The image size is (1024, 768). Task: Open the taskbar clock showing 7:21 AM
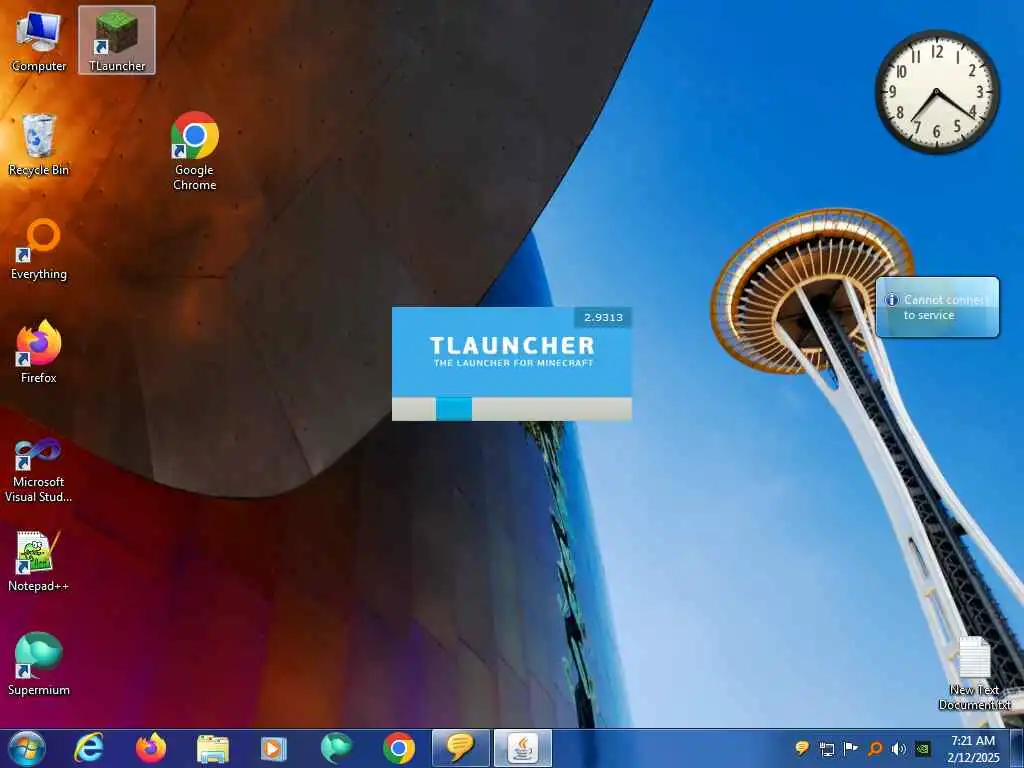click(973, 748)
